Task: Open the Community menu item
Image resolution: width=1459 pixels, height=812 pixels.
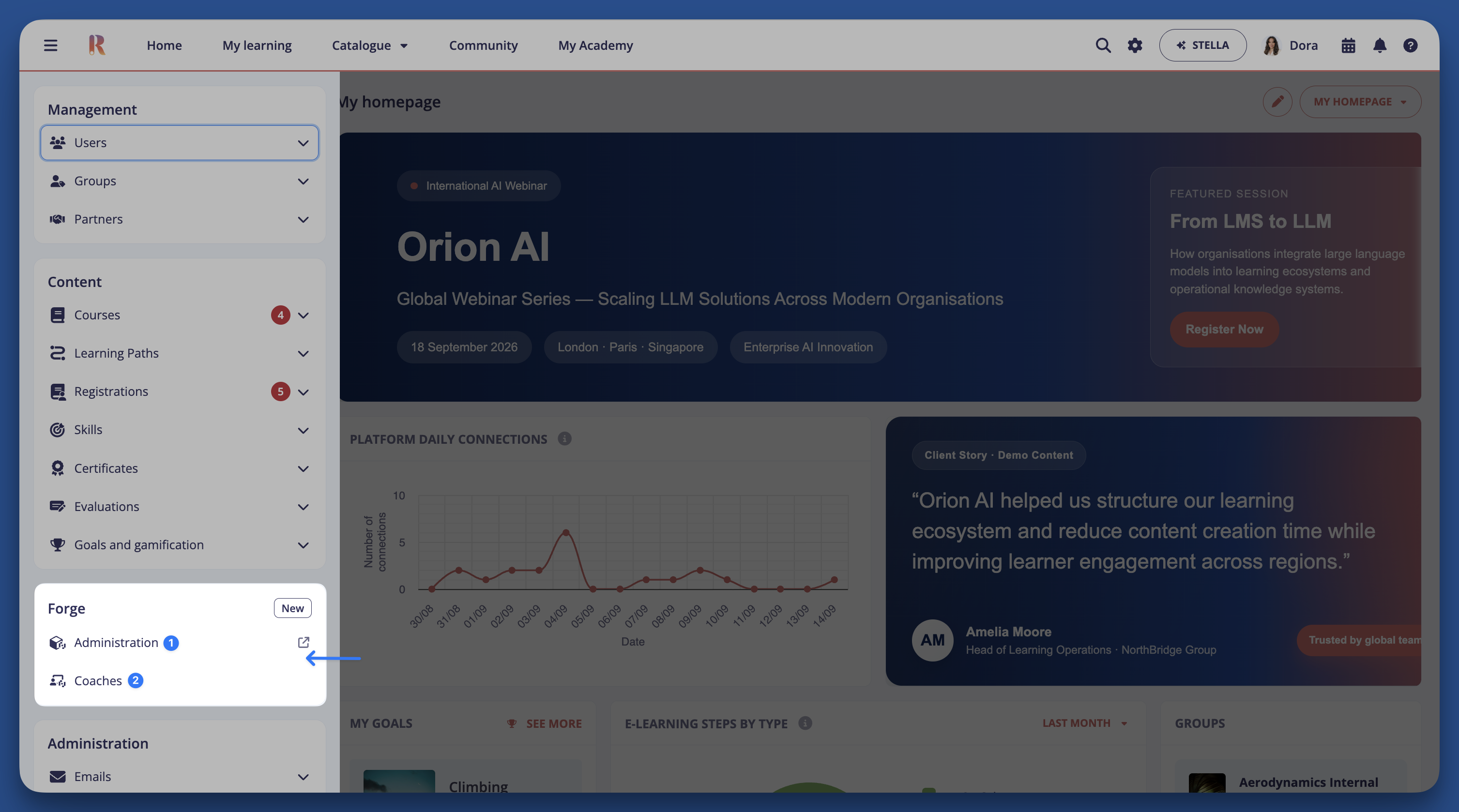Action: click(x=483, y=45)
